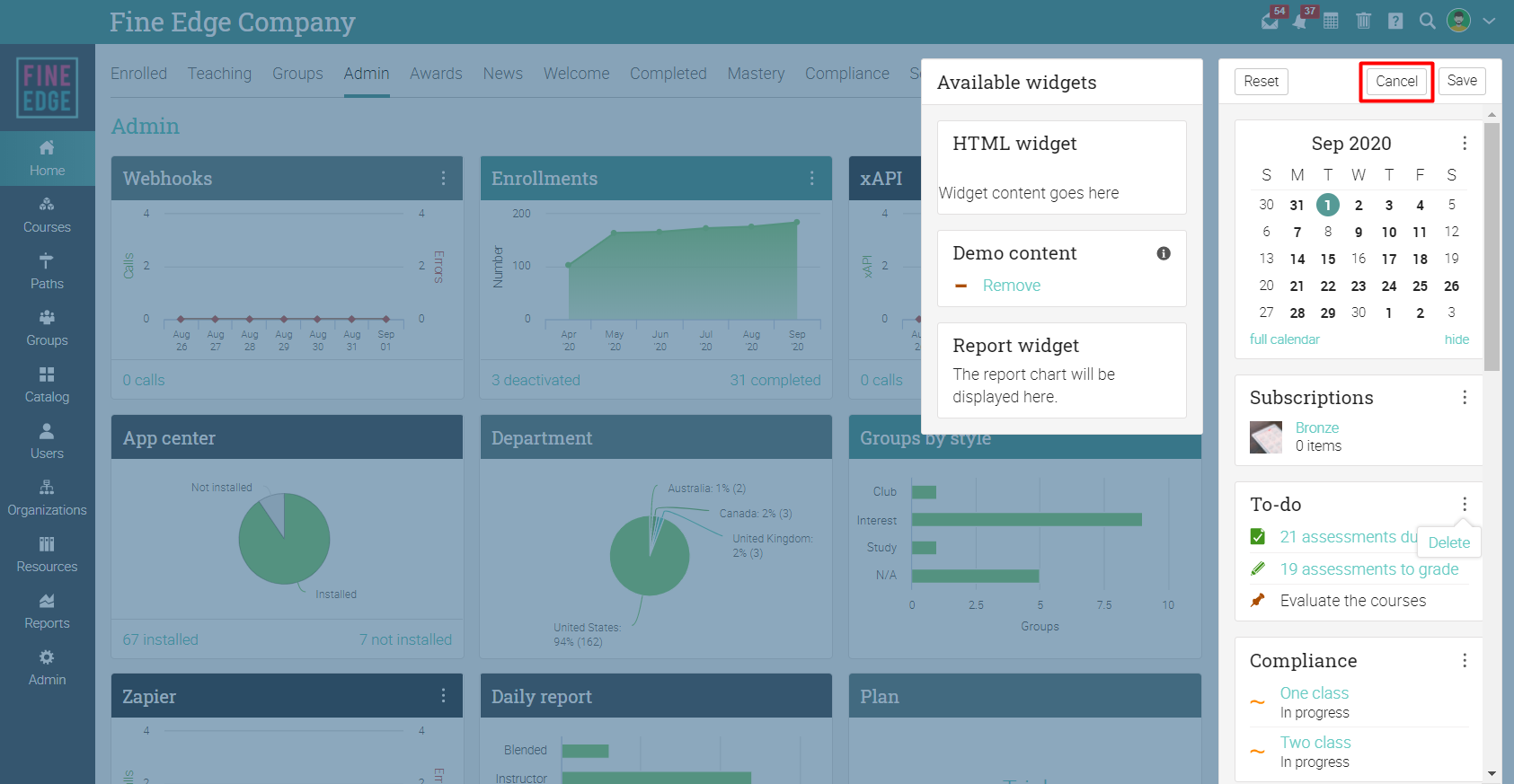Click the Demo content info icon
This screenshot has height=784, width=1514.
(x=1164, y=253)
